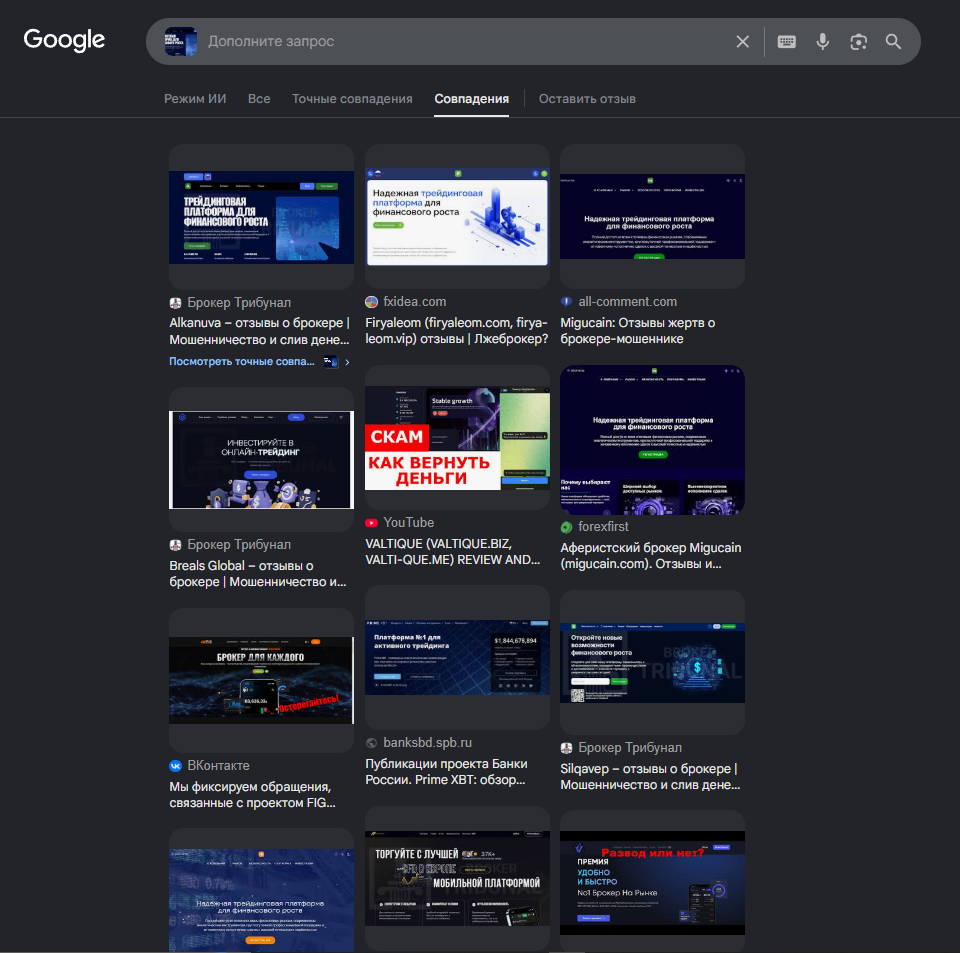Click the fxidea.com favicon
960x953 pixels.
pos(371,302)
